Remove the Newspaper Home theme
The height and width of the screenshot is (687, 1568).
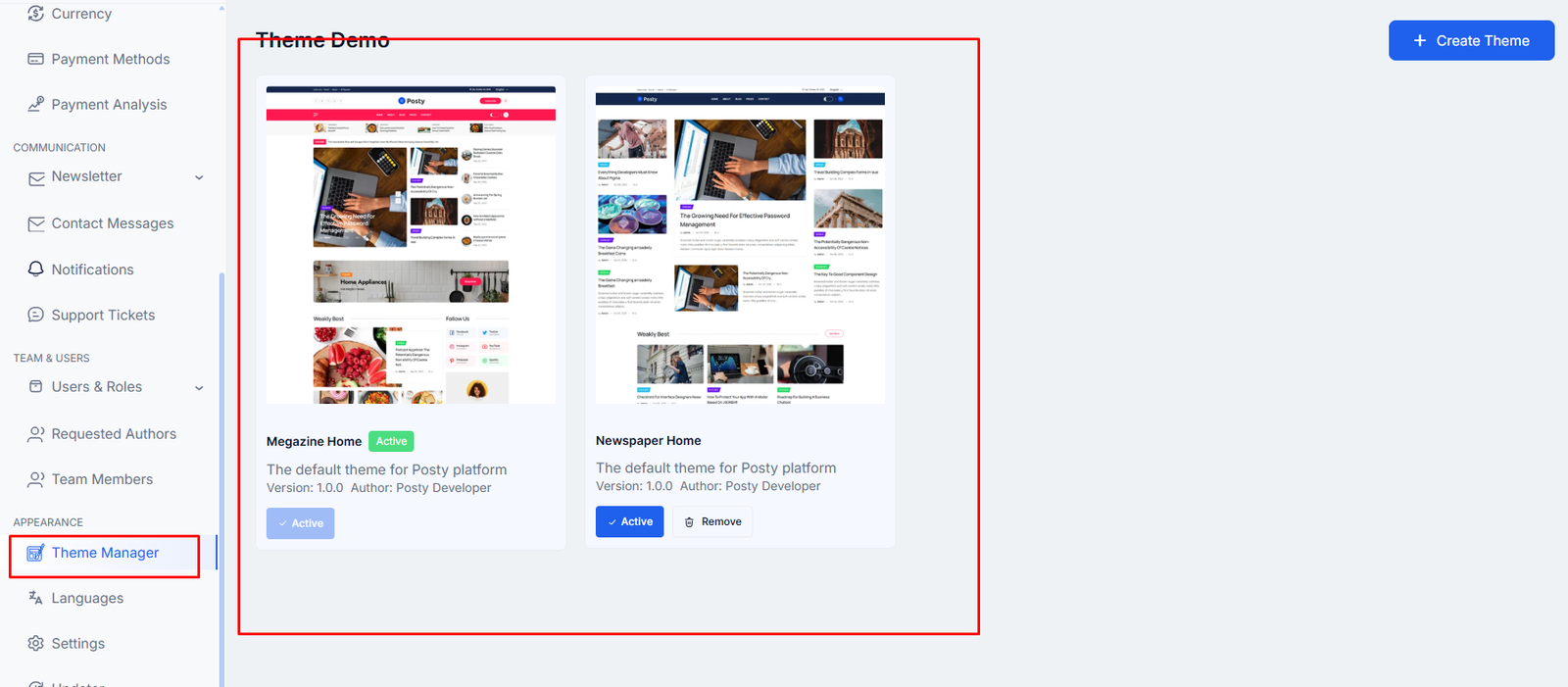point(712,521)
